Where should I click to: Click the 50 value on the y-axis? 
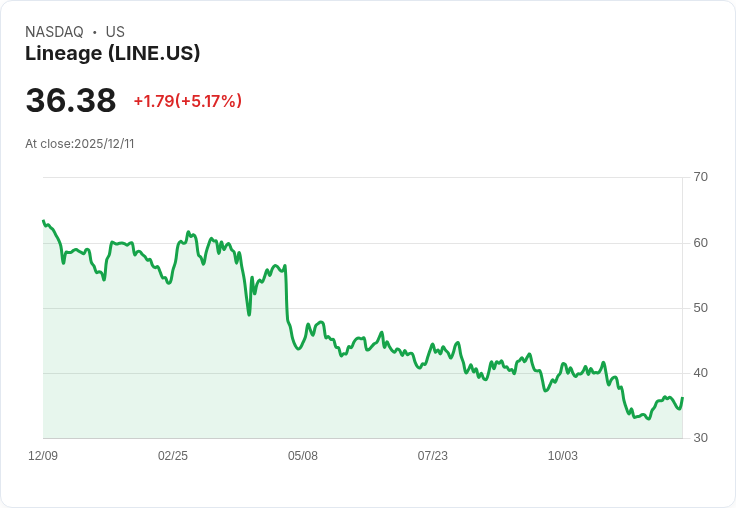coord(700,307)
